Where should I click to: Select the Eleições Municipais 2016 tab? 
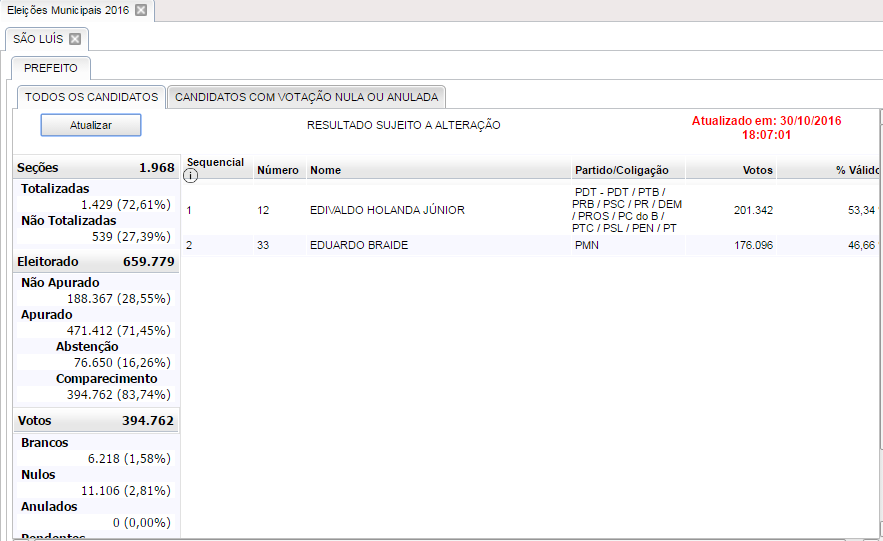67,10
